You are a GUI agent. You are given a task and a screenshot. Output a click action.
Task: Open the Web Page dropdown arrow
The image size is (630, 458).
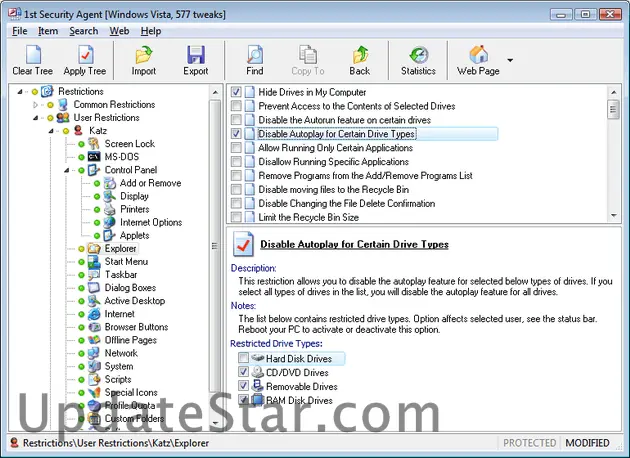click(510, 60)
